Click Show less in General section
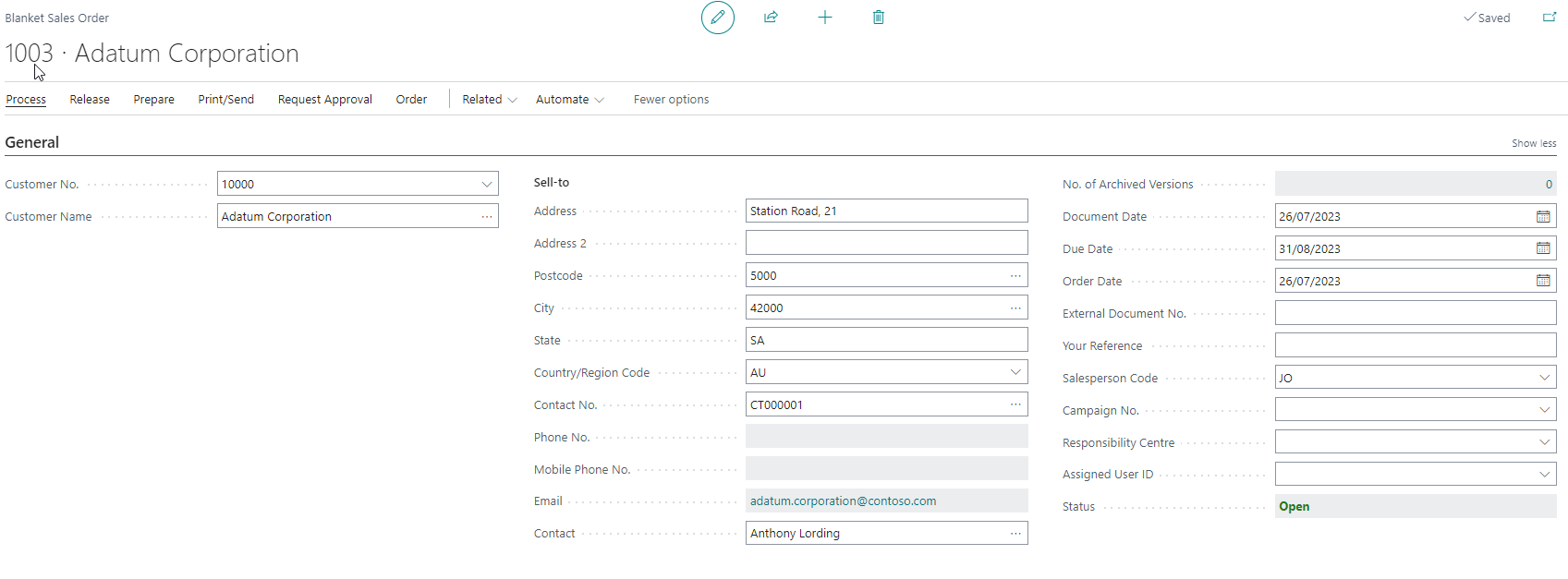This screenshot has height=579, width=1568. point(1533,143)
